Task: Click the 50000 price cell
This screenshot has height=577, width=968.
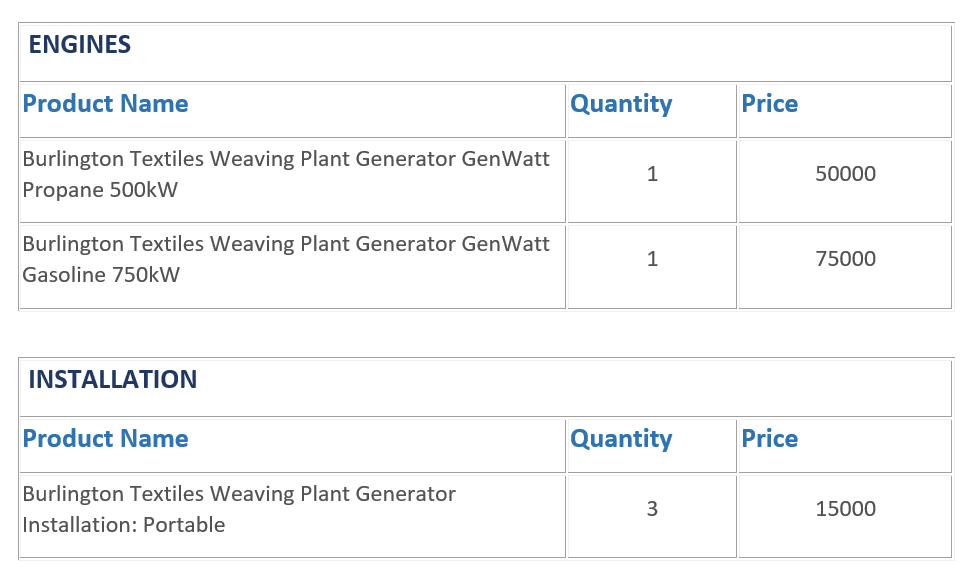Action: pos(845,181)
